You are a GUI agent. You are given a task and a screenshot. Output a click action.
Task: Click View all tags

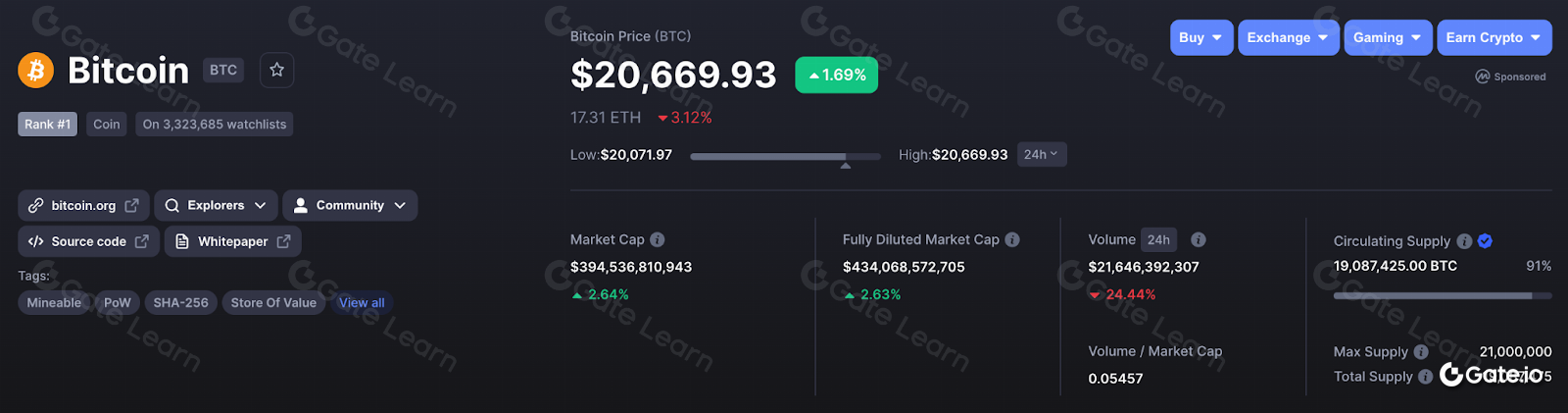[362, 303]
